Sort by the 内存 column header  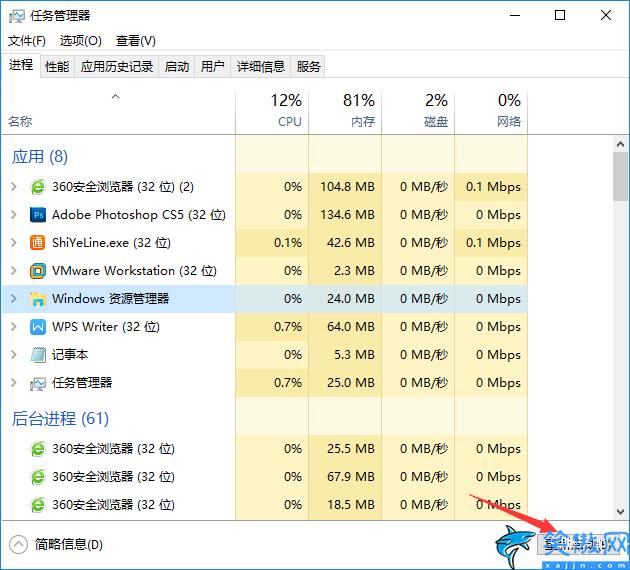click(x=345, y=112)
